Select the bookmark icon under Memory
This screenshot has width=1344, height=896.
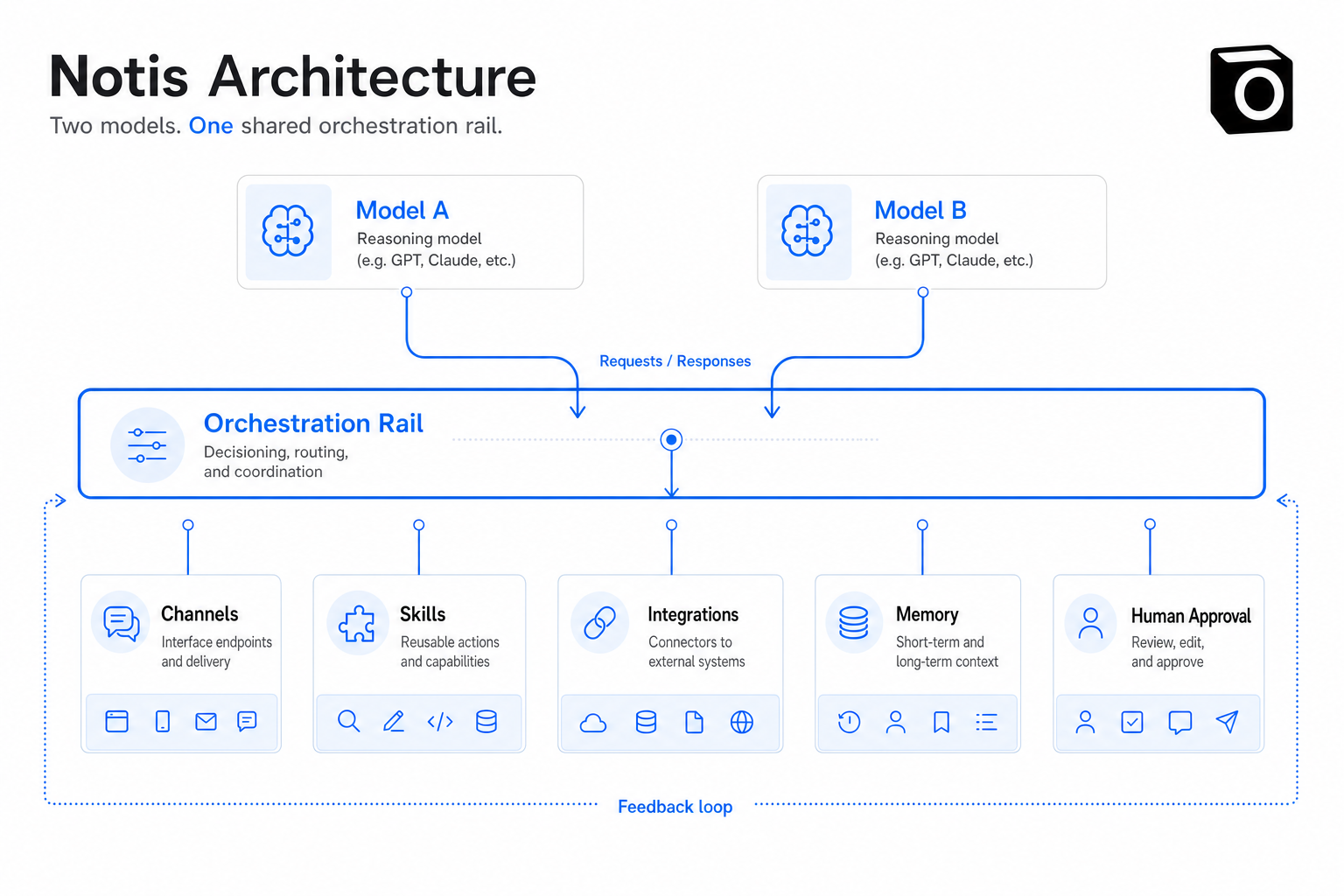pos(941,722)
